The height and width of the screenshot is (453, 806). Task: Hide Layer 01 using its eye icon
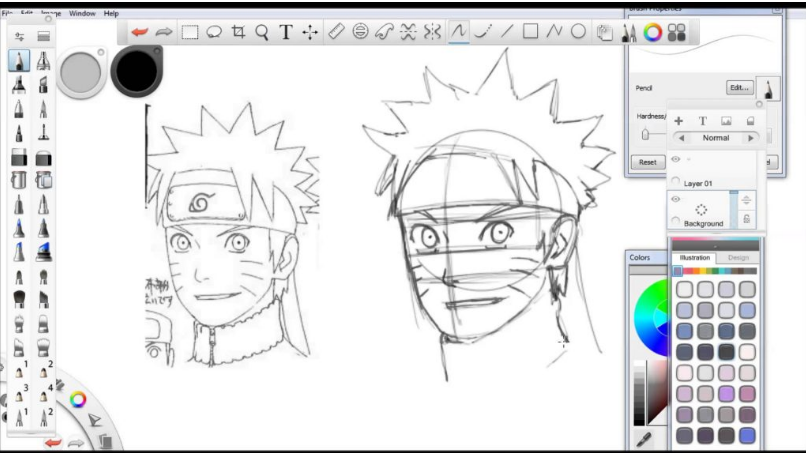coord(675,159)
